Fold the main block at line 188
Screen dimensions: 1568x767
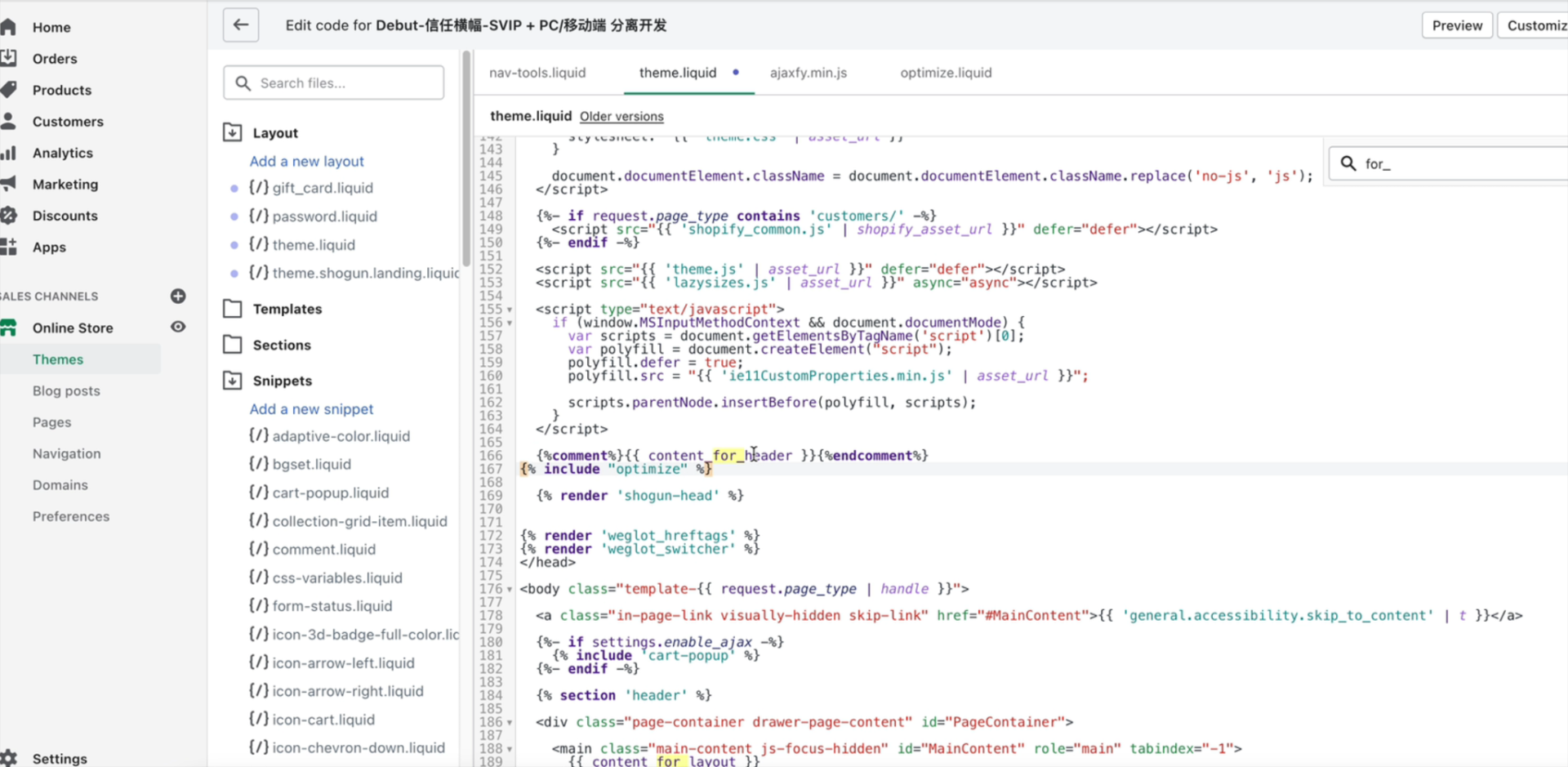(510, 749)
